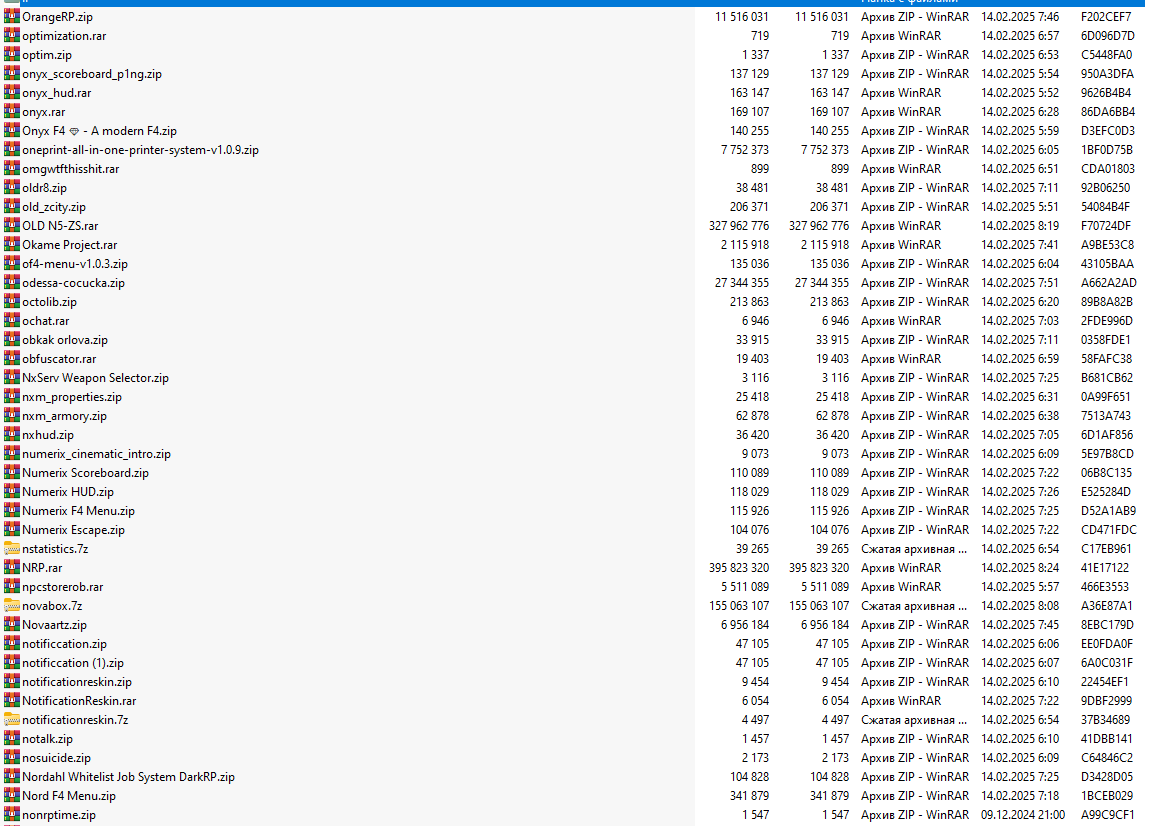Click the date 09.12.2024 21:00

pos(1023,815)
